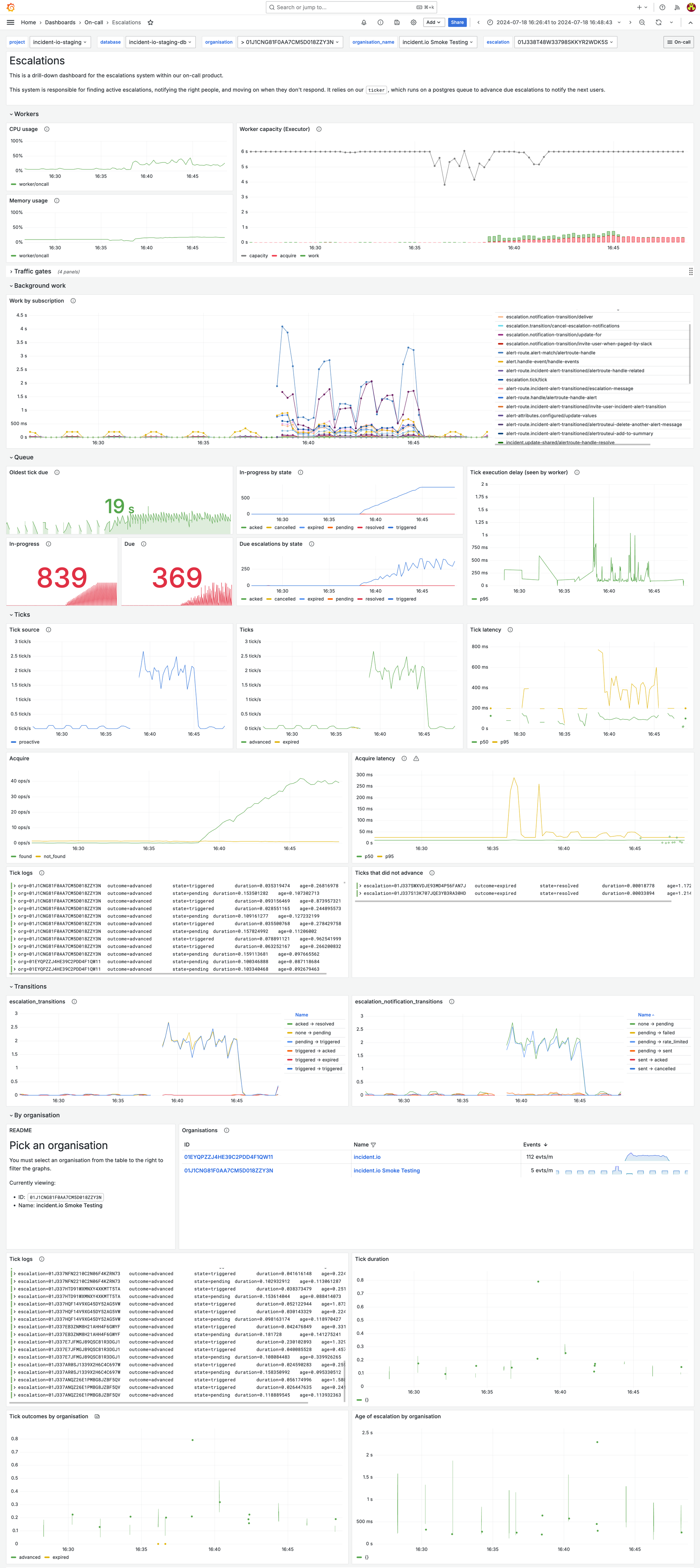Click the search or jump to field
Image resolution: width=700 pixels, height=1568 pixels.
click(351, 7)
